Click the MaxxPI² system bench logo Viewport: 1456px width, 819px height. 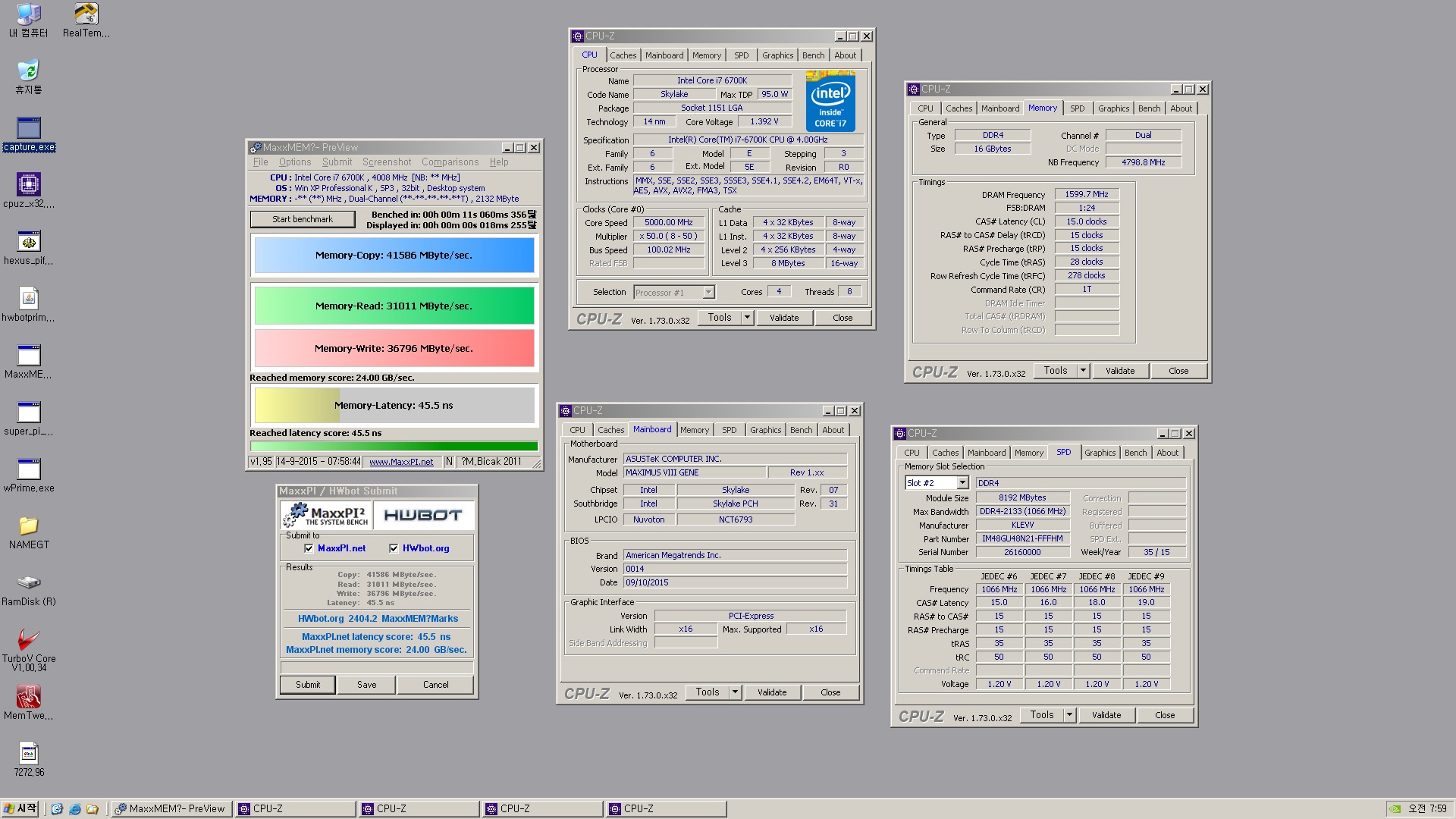[x=326, y=515]
